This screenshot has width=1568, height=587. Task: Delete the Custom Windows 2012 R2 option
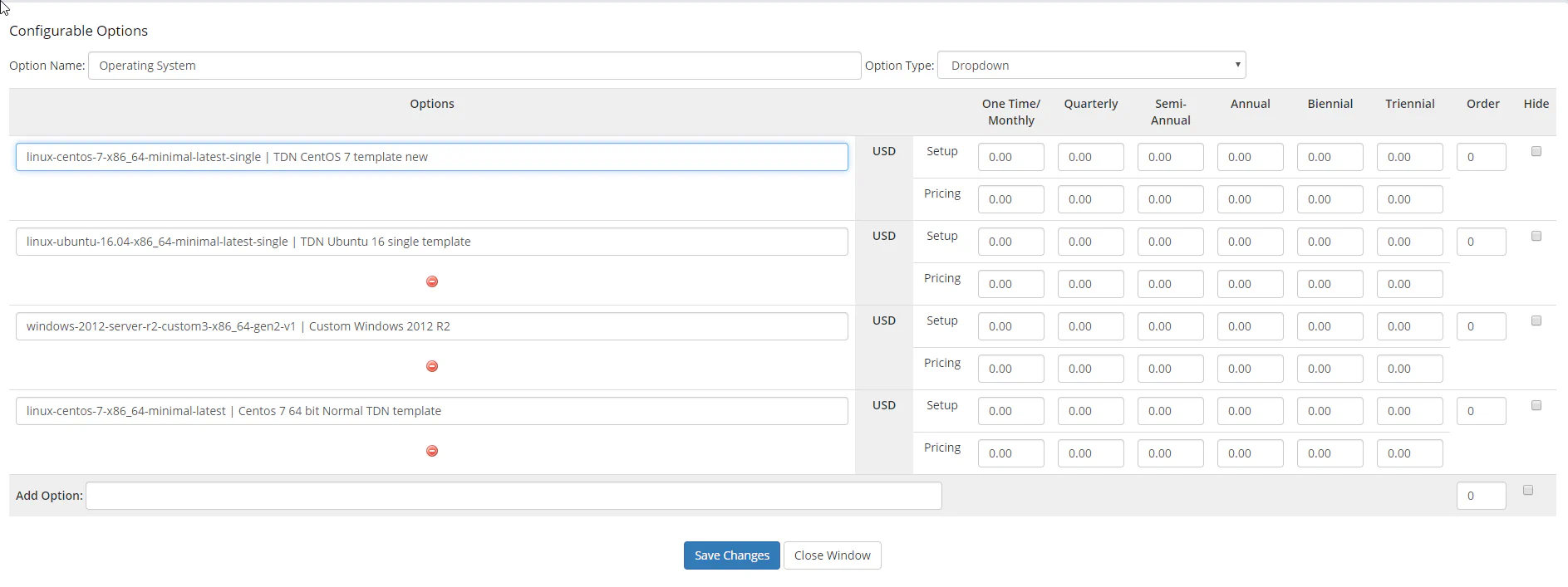432,367
